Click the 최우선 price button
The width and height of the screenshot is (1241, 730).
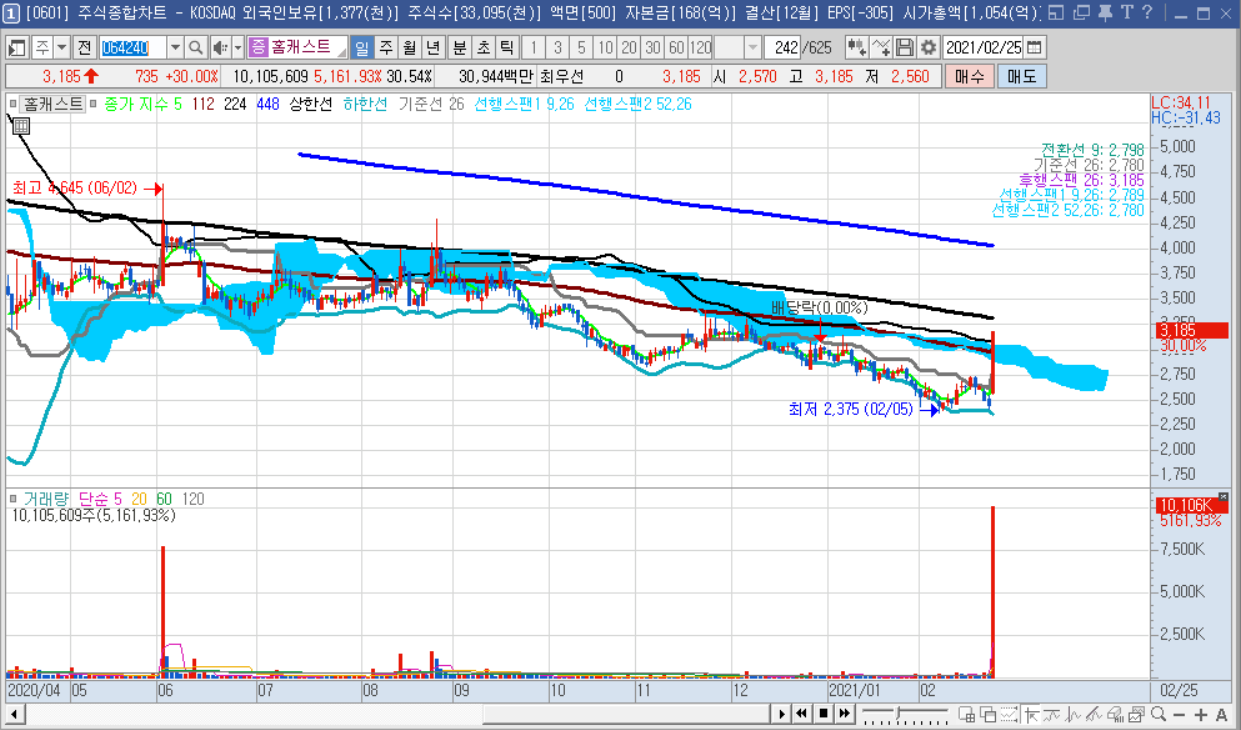(x=560, y=77)
